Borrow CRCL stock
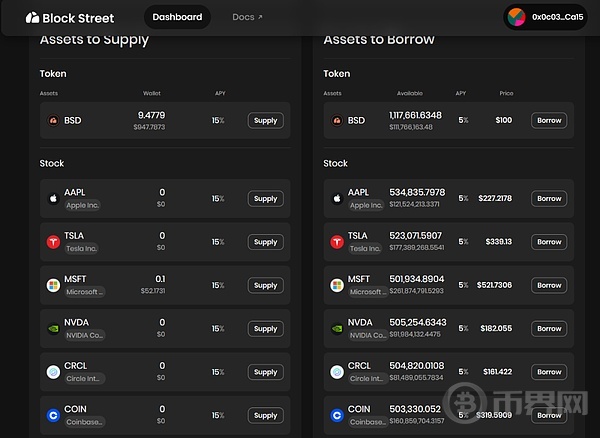The width and height of the screenshot is (600, 438). coord(549,372)
